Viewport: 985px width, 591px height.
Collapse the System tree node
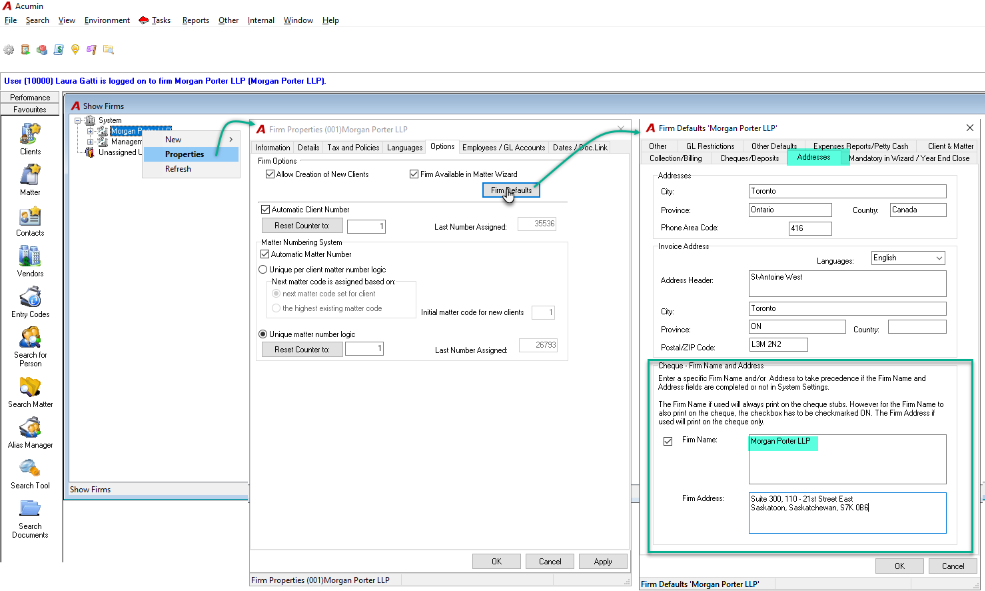click(78, 121)
